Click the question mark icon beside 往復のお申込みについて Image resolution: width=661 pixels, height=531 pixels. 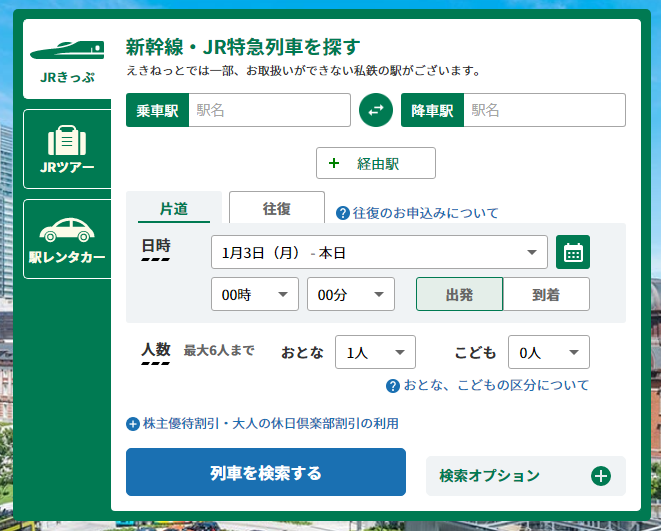(343, 213)
